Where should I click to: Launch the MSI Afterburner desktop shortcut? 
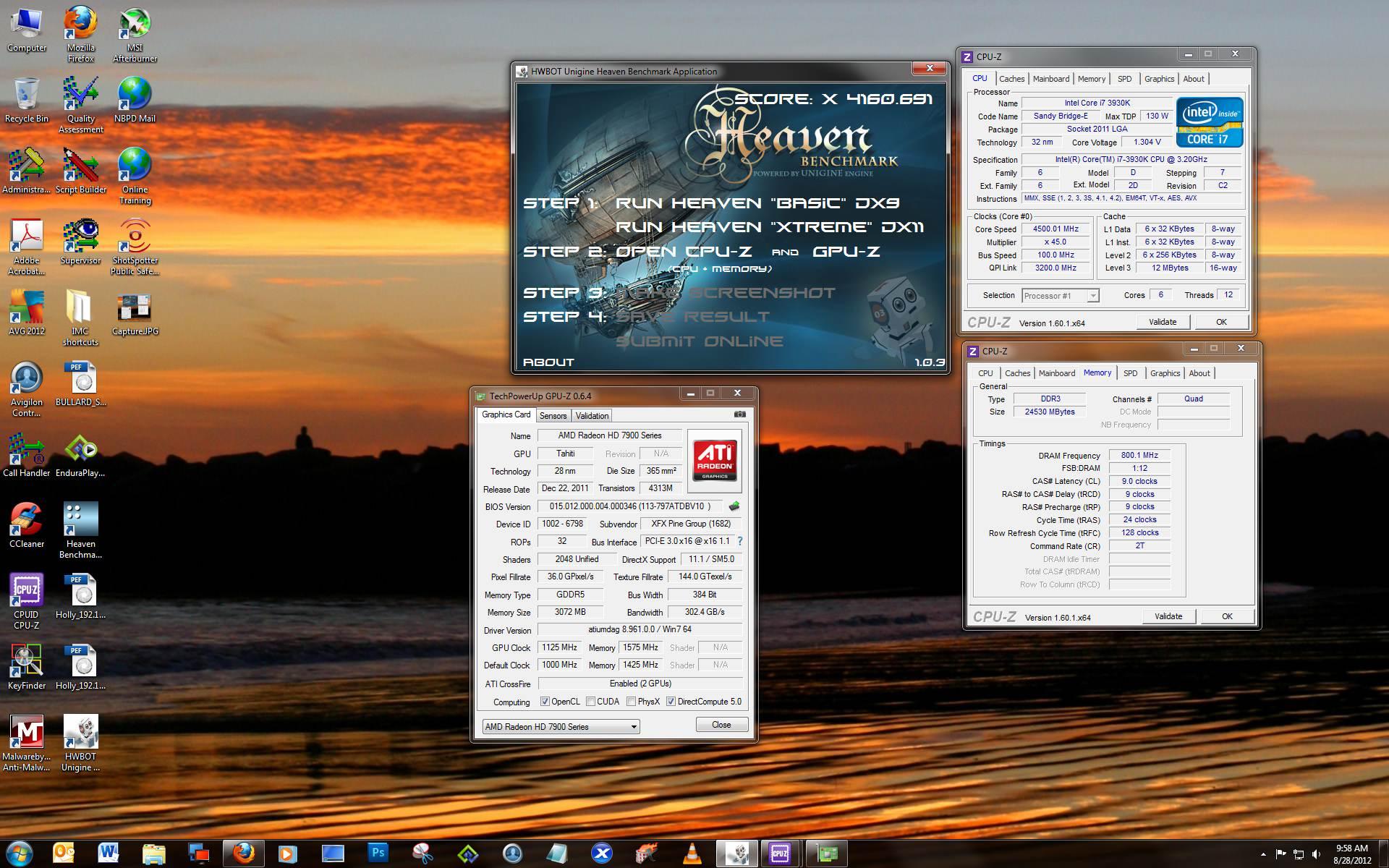[135, 35]
